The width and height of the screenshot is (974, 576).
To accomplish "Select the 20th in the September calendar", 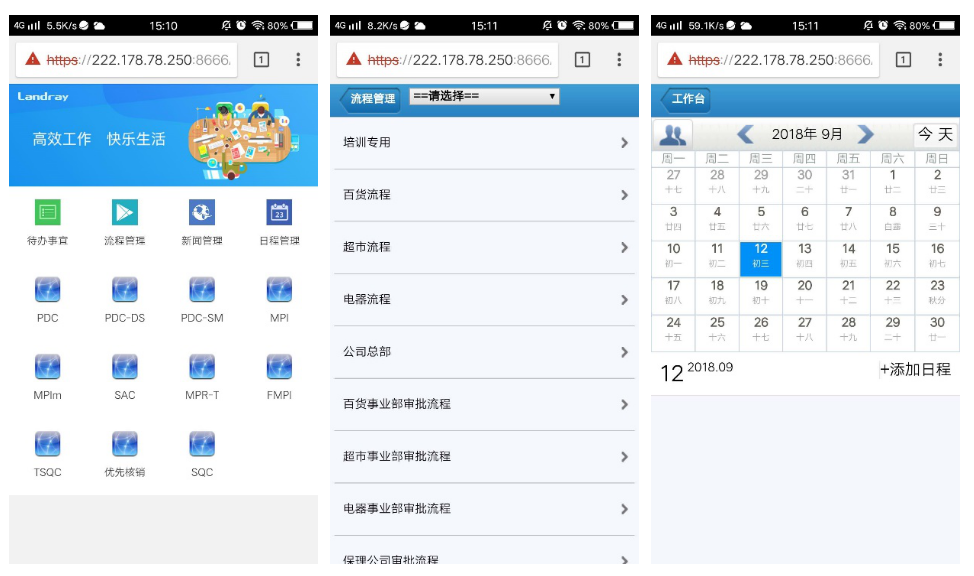I will pos(804,291).
